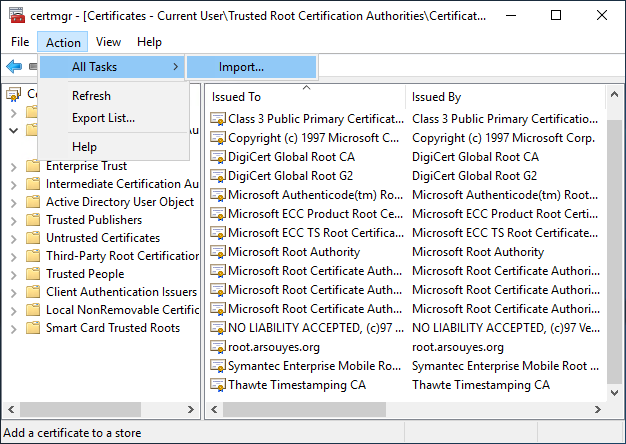Screen dimensions: 626x444
Task: Click certificate icon for DigiCert Global Root G2
Action: [218, 176]
